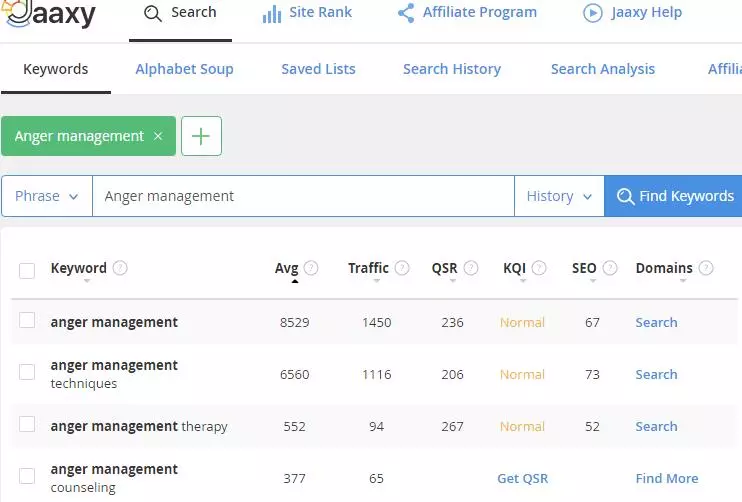Click the Traffic value 65
The width and height of the screenshot is (742, 502).
(377, 479)
